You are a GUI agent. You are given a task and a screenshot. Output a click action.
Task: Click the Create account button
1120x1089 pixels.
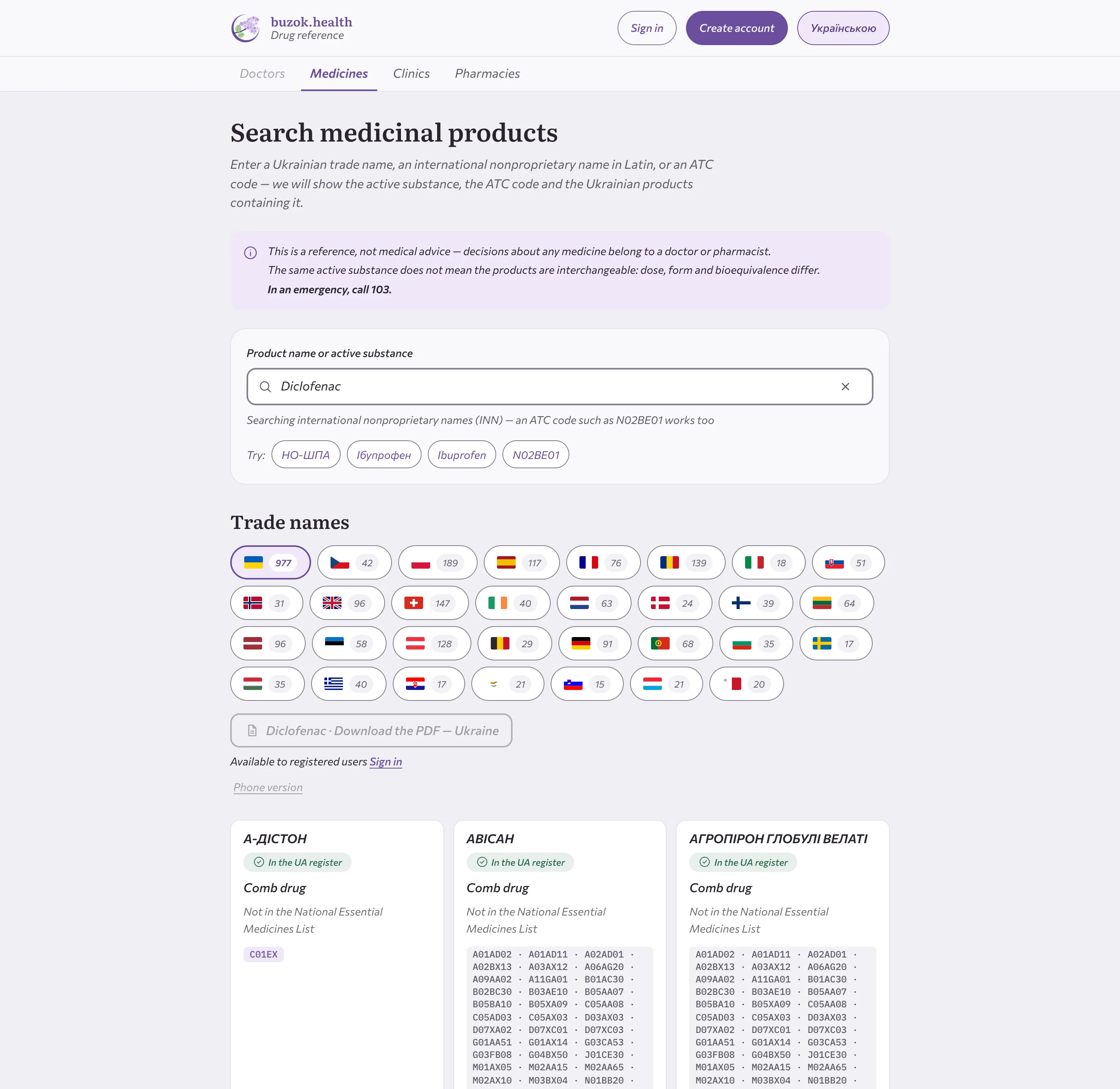point(736,28)
